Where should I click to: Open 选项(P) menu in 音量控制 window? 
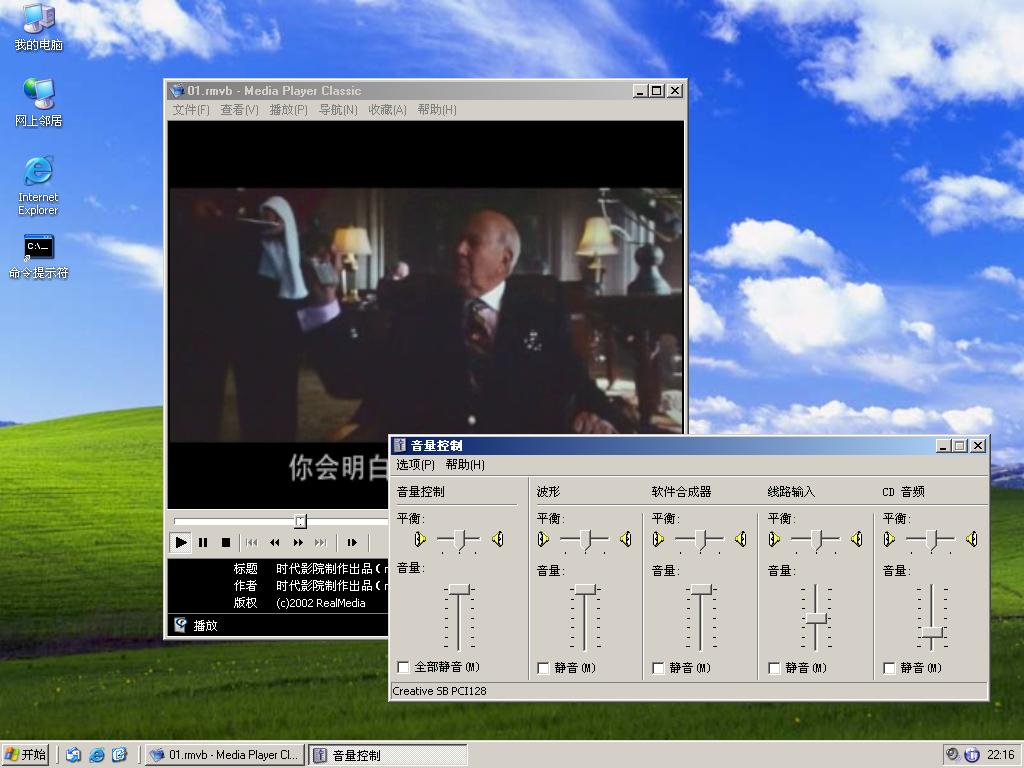coord(415,464)
